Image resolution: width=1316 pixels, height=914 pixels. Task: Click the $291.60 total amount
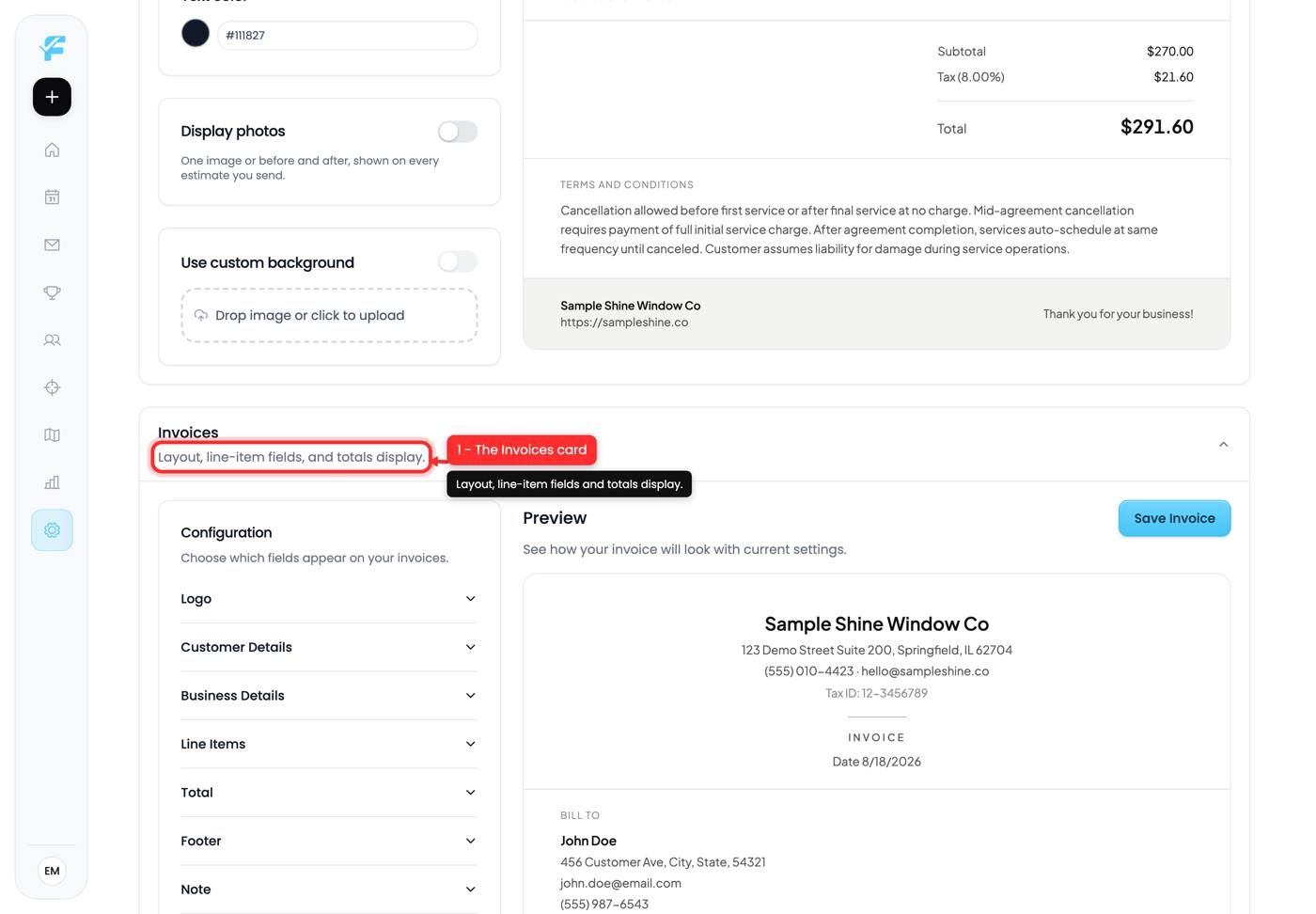pos(1156,127)
